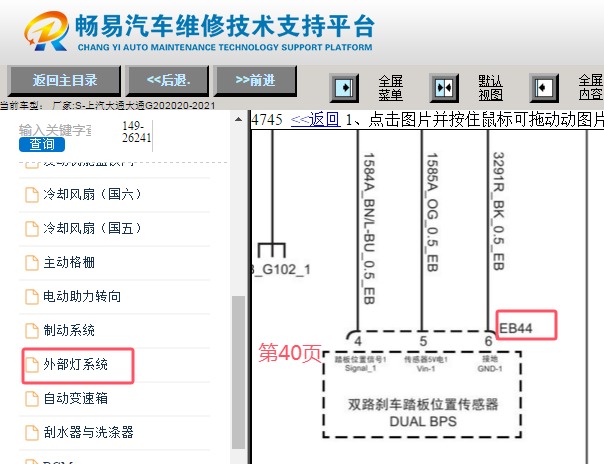
Task: Click the <<返回 link above the diagram
Action: click(315, 120)
